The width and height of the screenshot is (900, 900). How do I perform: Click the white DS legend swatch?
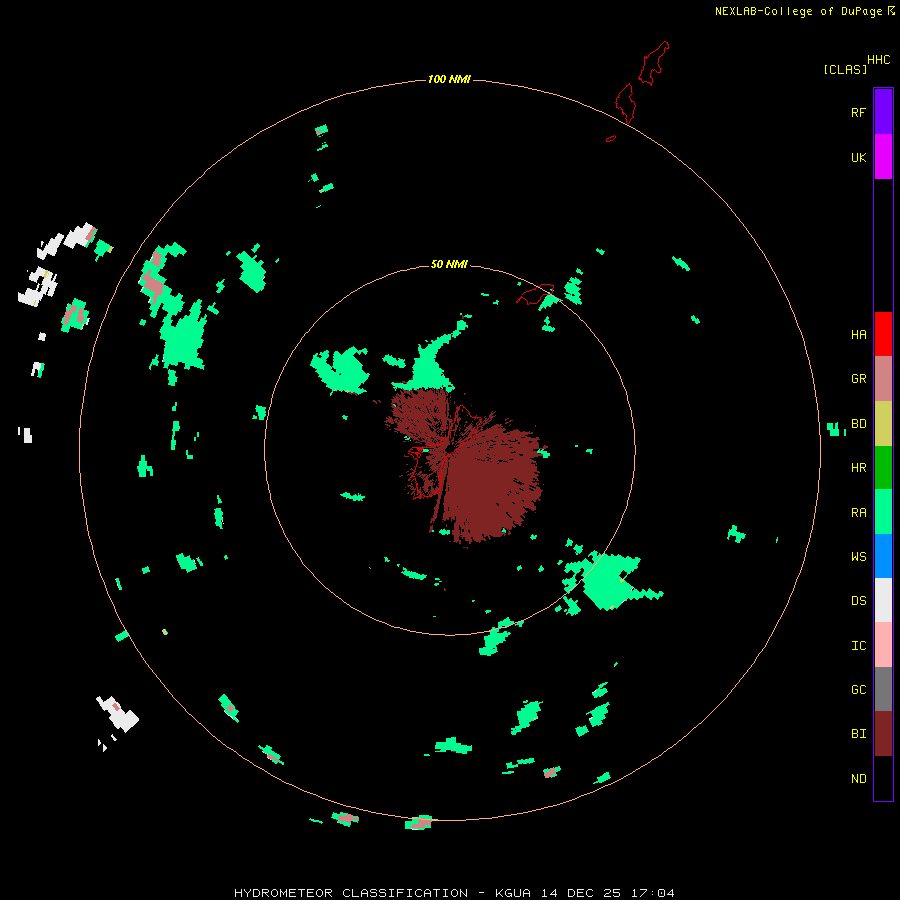click(x=883, y=600)
